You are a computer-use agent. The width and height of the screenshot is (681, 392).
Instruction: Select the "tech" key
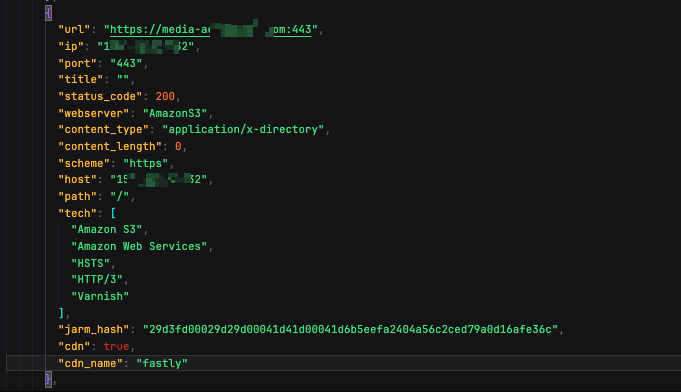point(77,213)
